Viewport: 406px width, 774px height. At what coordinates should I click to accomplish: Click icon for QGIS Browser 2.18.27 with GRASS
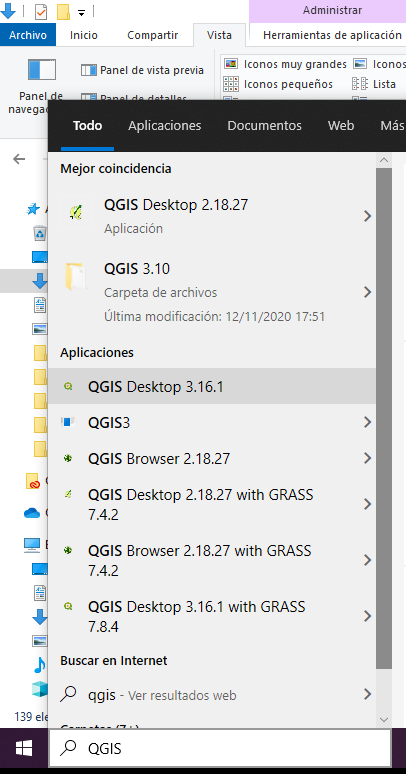pos(68,549)
